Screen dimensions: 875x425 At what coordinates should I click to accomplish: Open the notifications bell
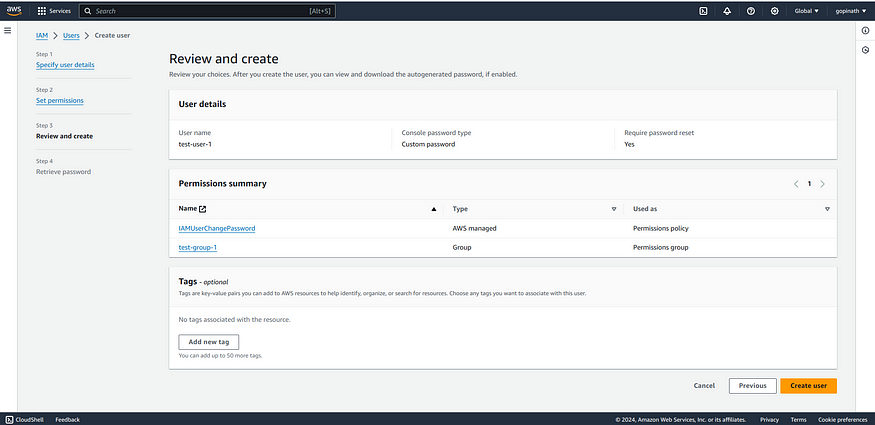727,11
